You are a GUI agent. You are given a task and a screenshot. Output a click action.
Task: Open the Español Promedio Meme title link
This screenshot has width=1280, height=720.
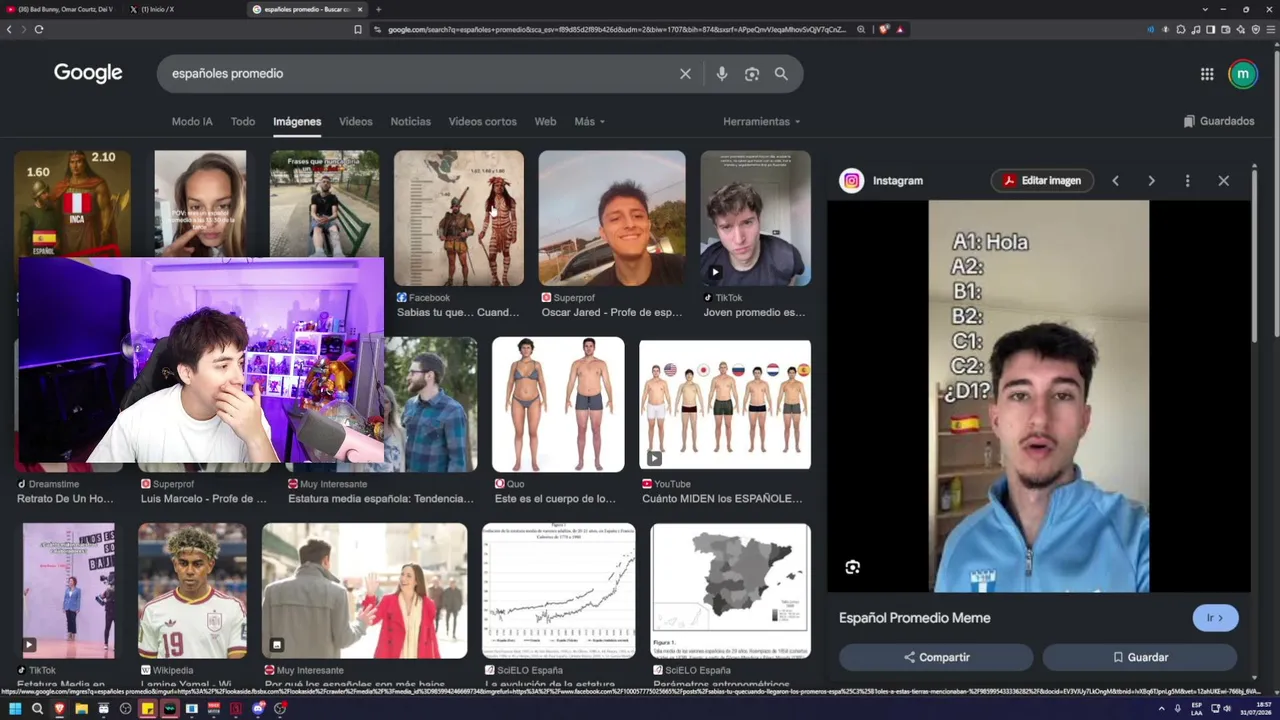(x=915, y=618)
